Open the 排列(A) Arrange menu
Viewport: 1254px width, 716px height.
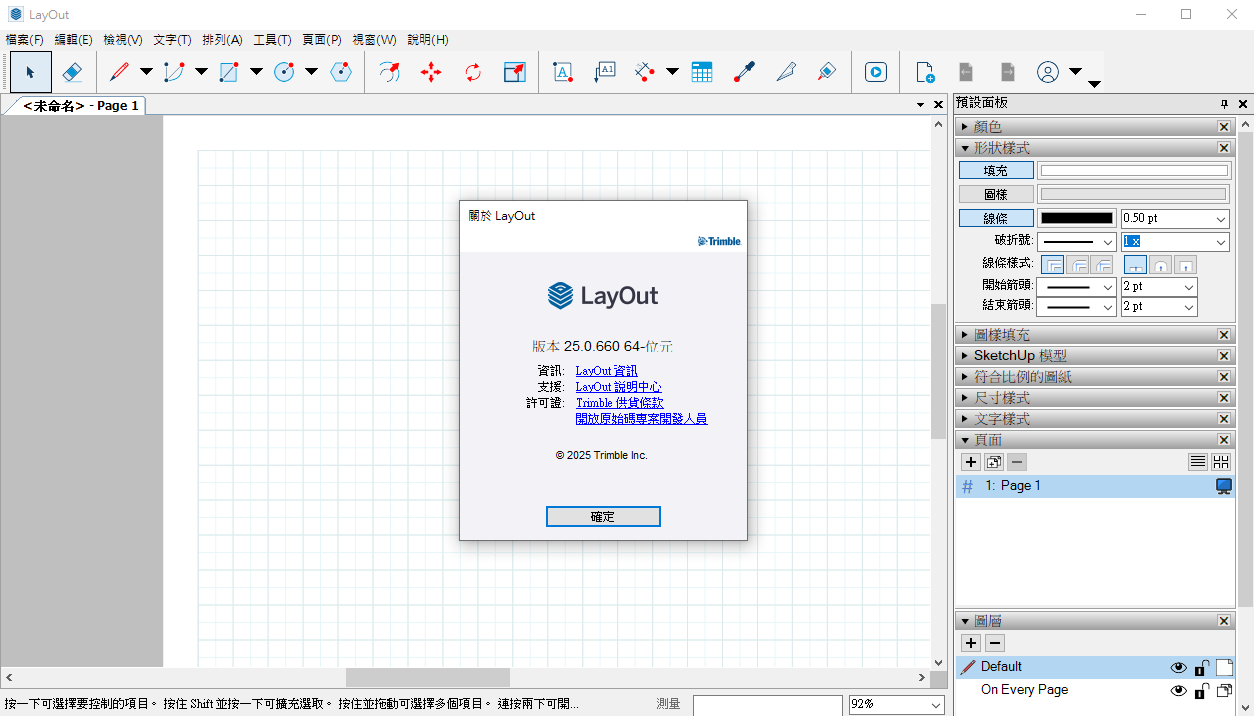[222, 40]
